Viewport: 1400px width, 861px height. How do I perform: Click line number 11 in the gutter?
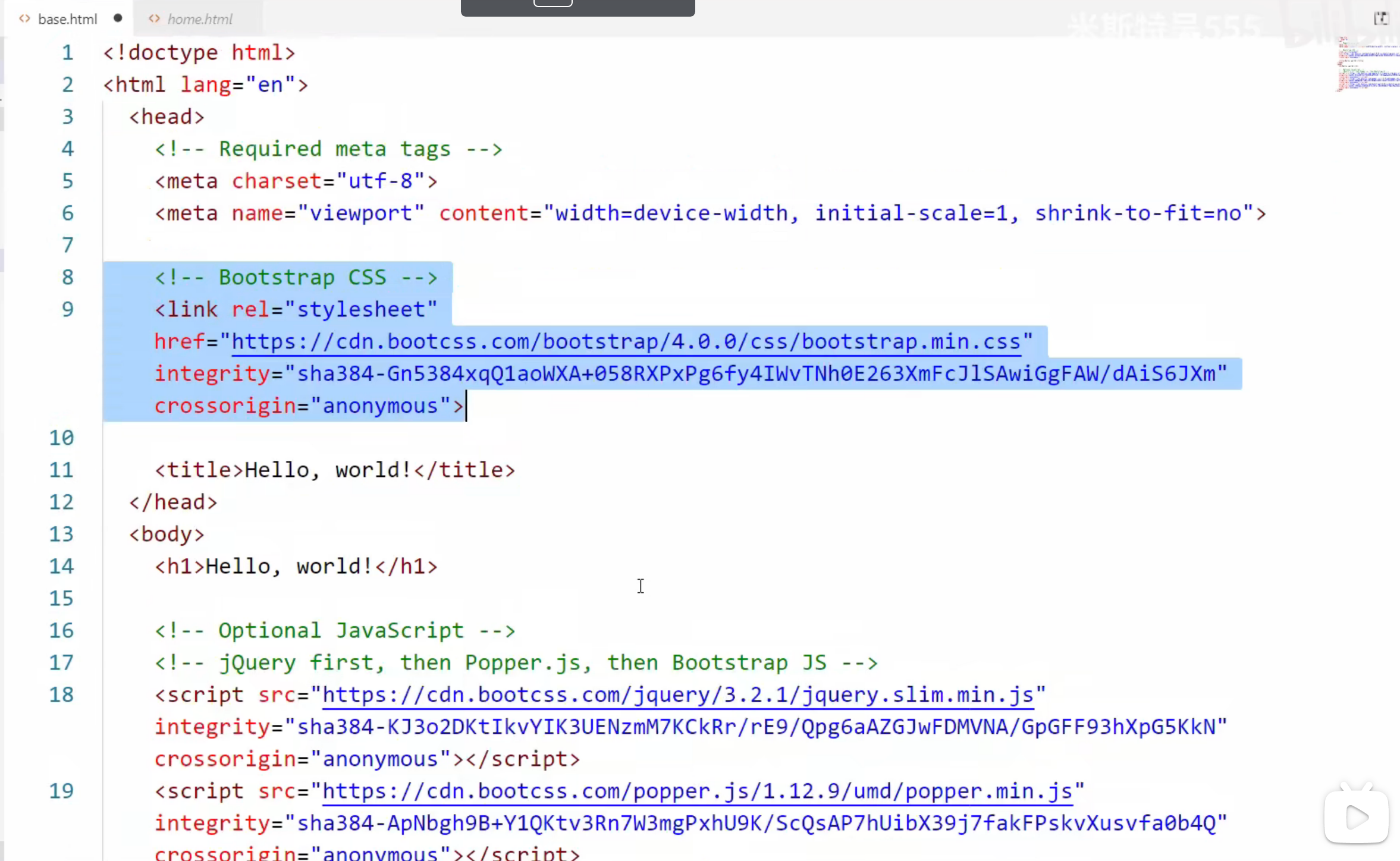(61, 470)
